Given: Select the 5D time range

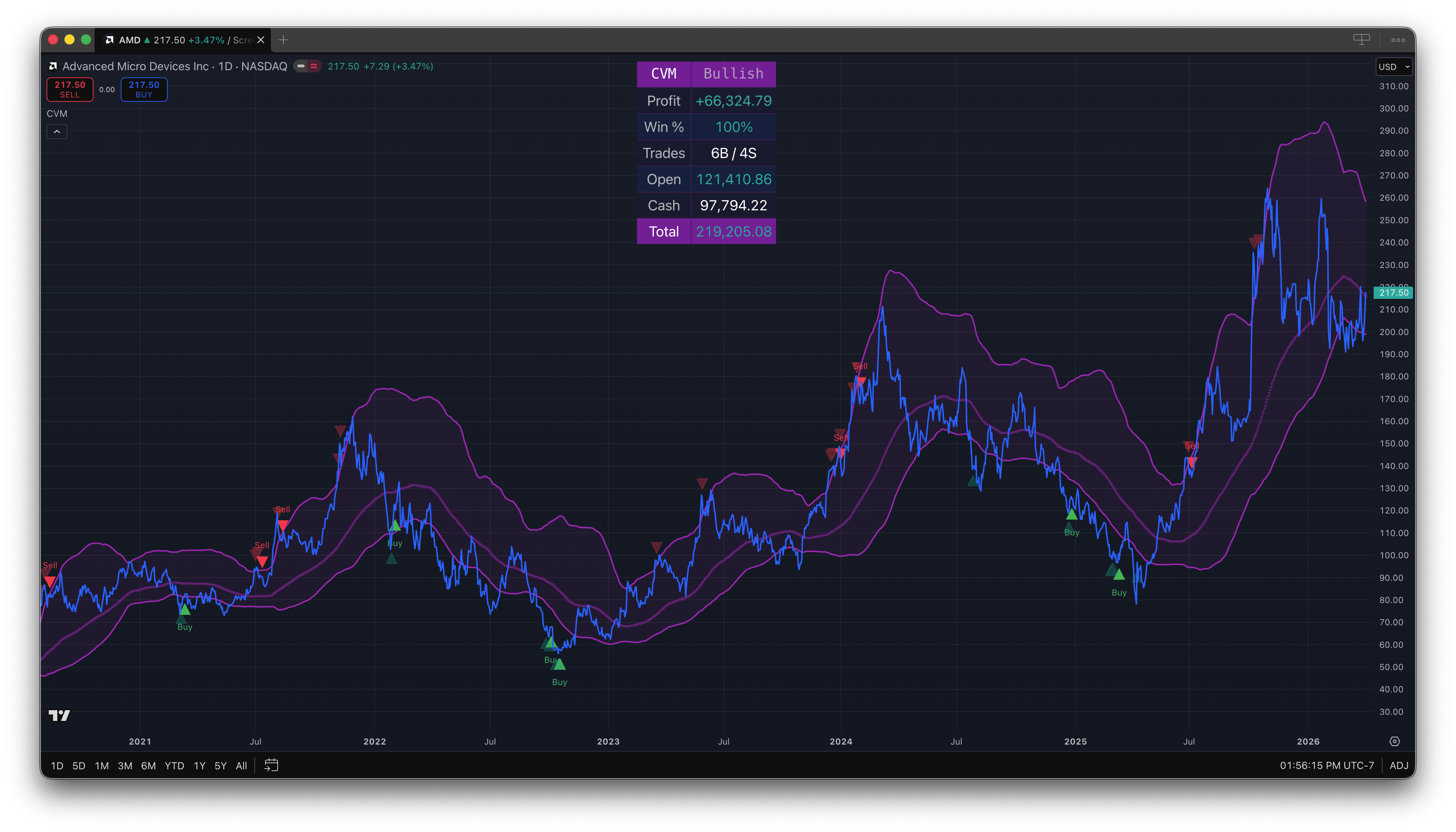Looking at the screenshot, I should (79, 766).
